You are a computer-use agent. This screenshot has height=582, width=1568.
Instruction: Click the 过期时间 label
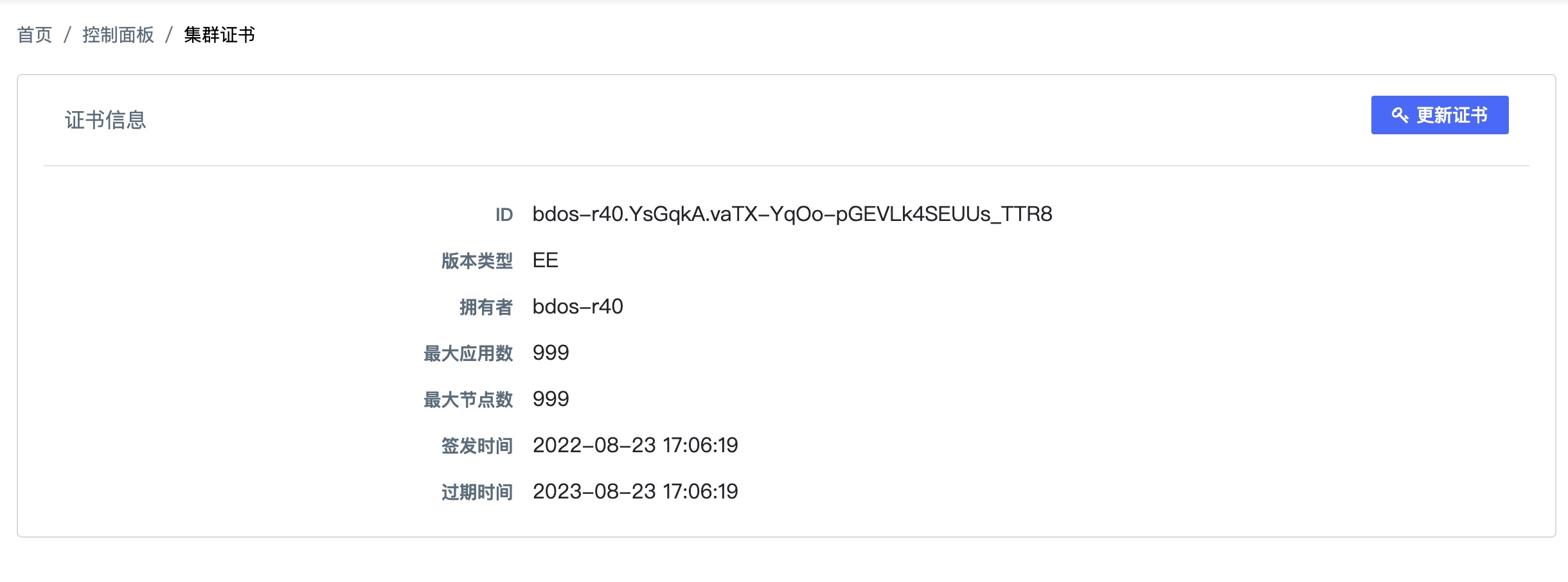pyautogui.click(x=477, y=492)
